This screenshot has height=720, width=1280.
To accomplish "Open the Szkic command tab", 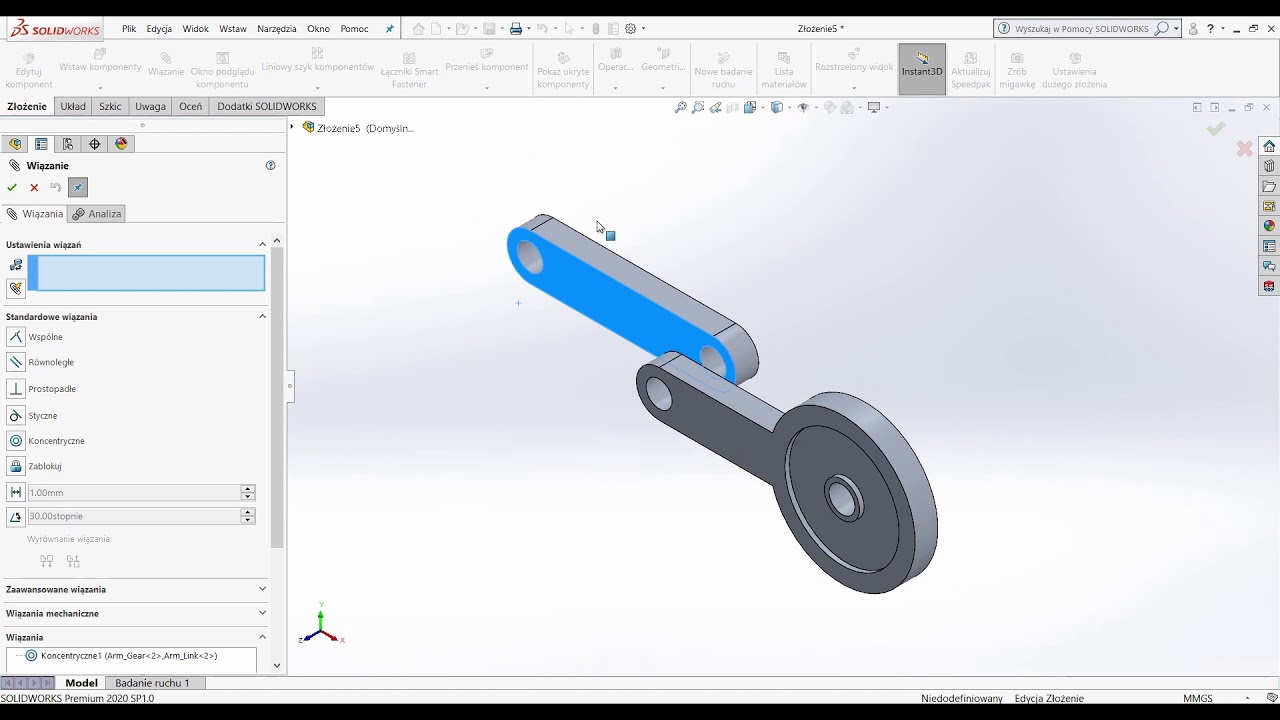I will tap(110, 106).
